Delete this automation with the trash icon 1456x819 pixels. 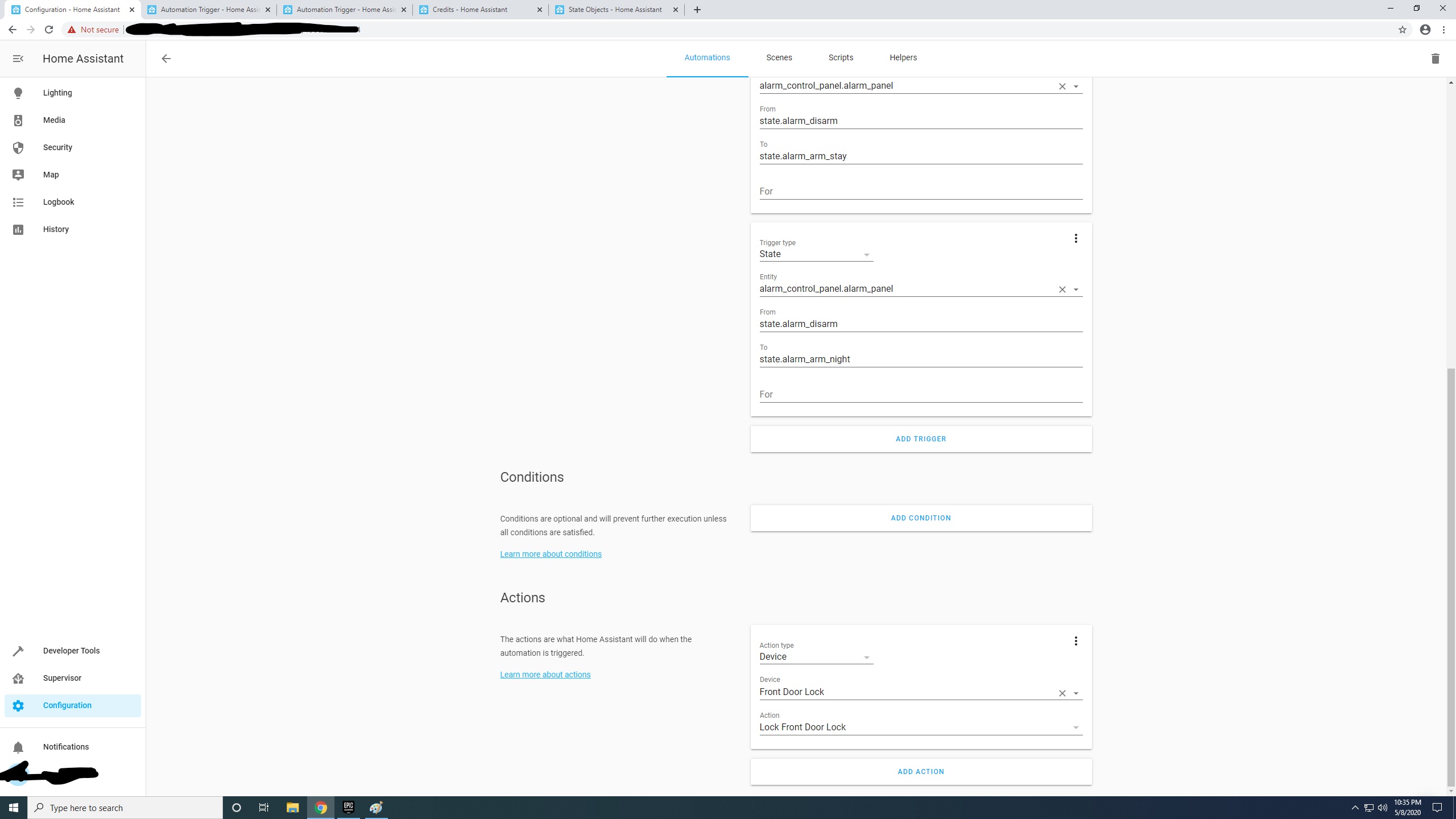point(1434,58)
